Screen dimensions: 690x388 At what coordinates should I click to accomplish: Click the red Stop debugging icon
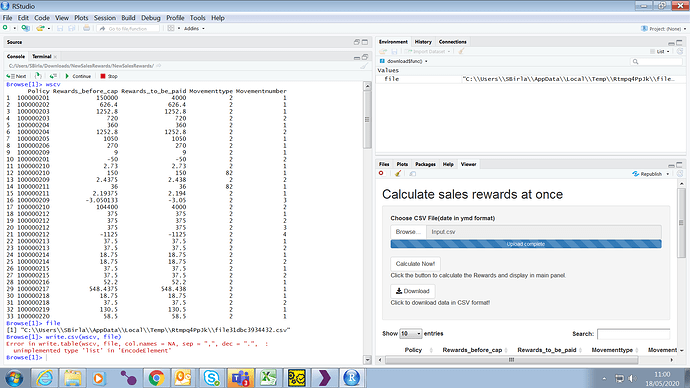pyautogui.click(x=103, y=76)
